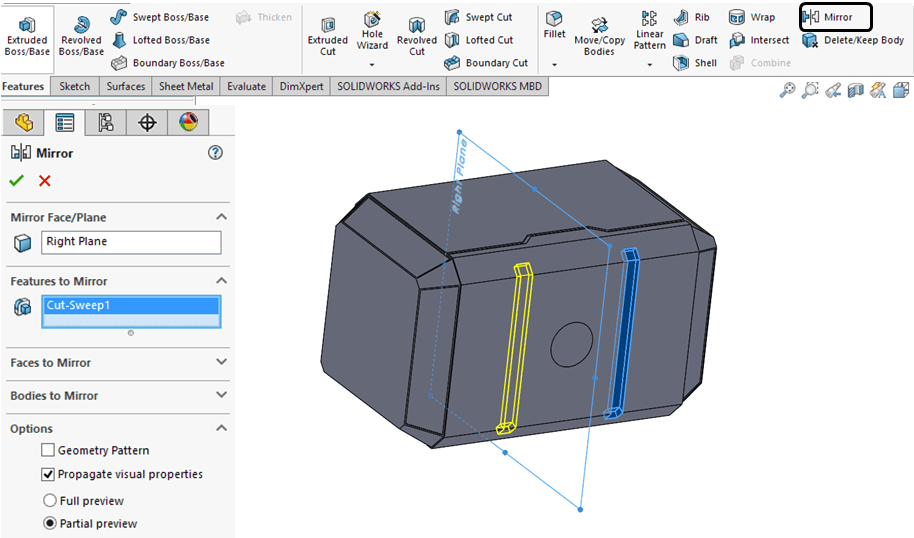Cancel the mirror with red X
Viewport: 914px width, 538px height.
(44, 181)
